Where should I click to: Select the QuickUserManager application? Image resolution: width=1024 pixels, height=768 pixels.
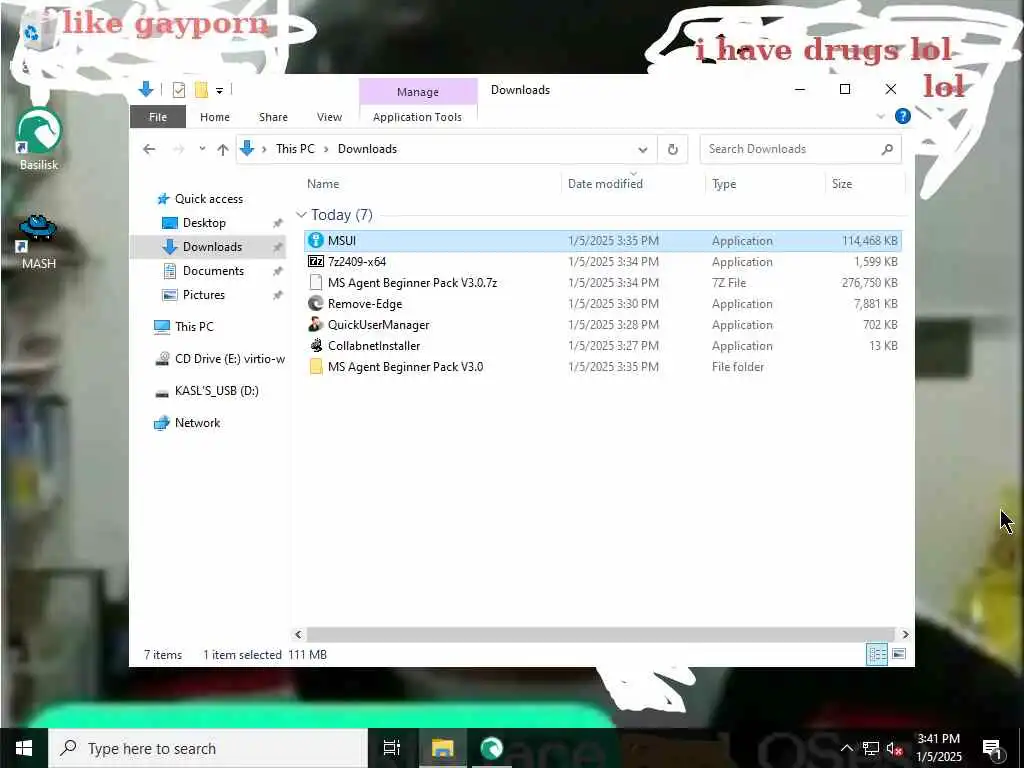coord(602,325)
